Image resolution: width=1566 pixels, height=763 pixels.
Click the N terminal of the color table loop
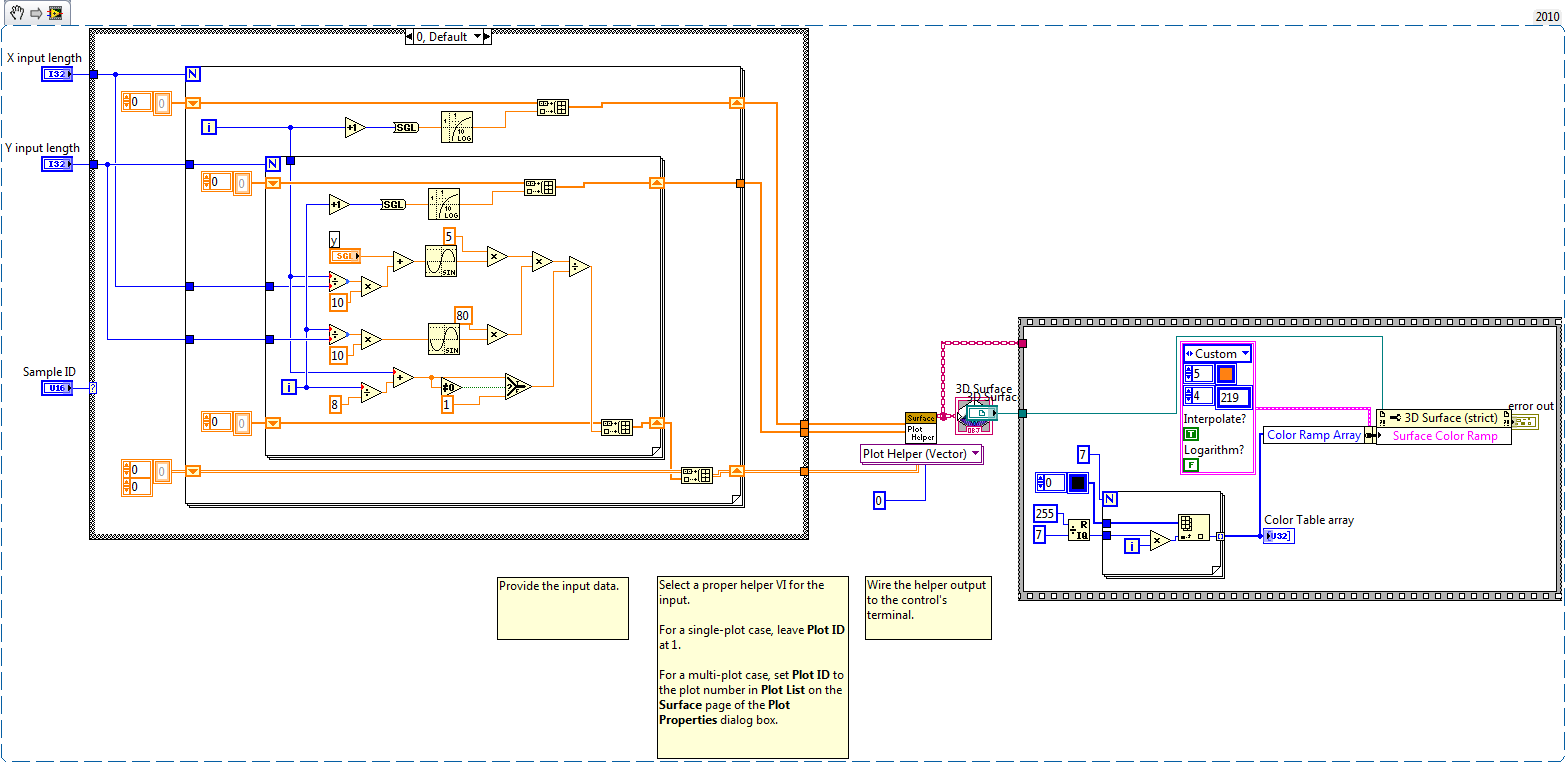coord(1109,498)
